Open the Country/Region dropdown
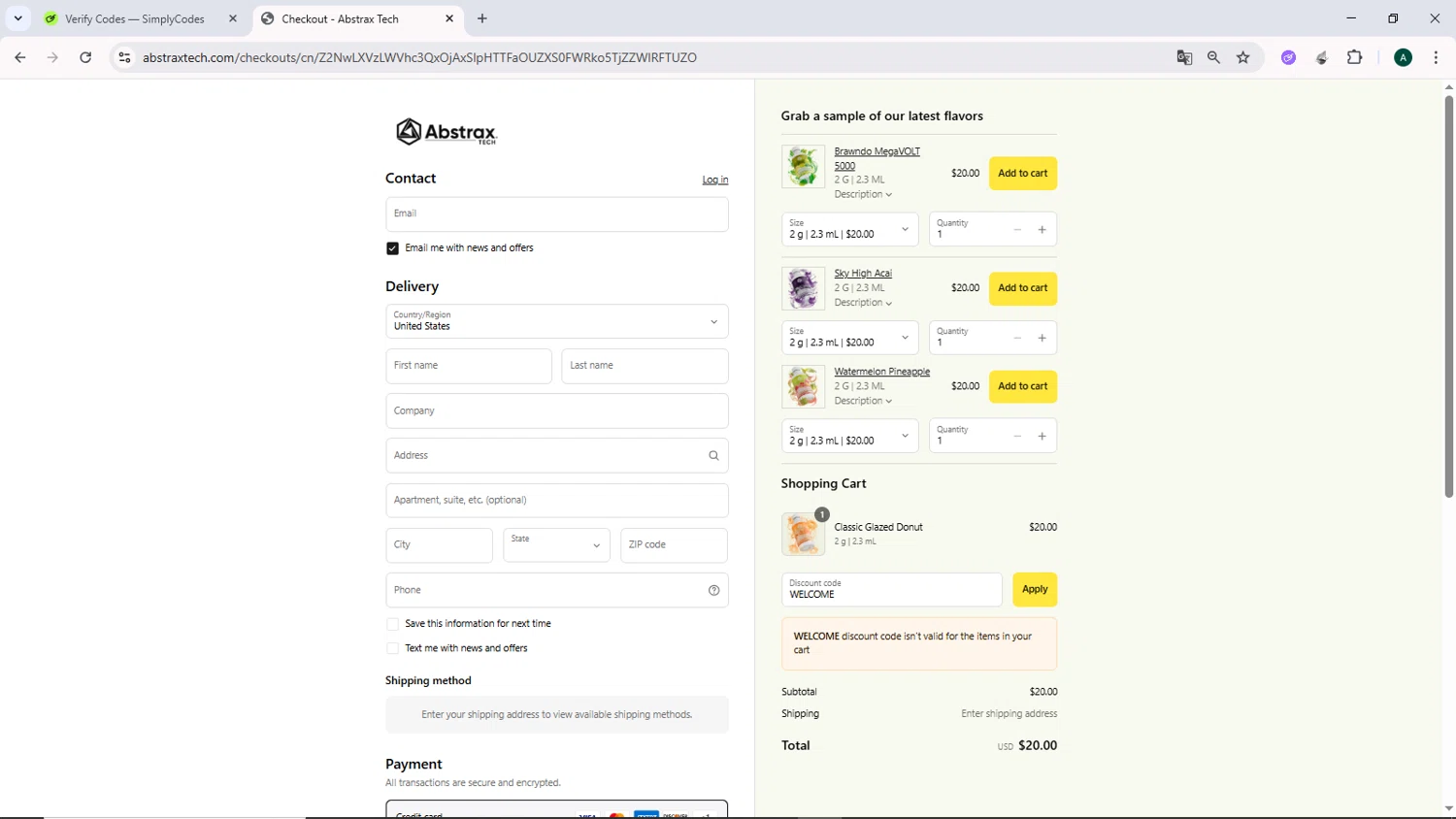This screenshot has height=819, width=1456. [556, 321]
